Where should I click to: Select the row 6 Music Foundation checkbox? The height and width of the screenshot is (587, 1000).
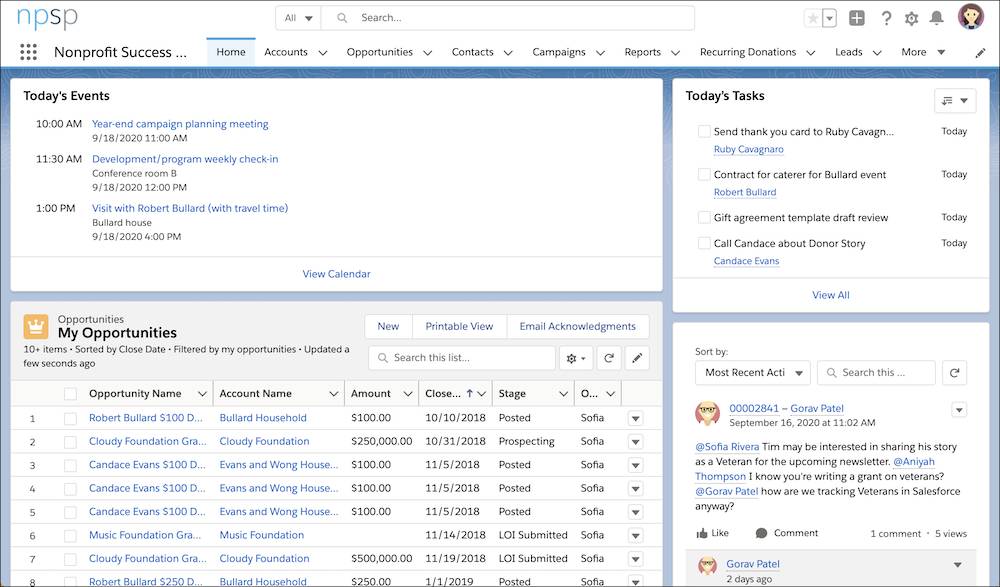pyautogui.click(x=70, y=536)
